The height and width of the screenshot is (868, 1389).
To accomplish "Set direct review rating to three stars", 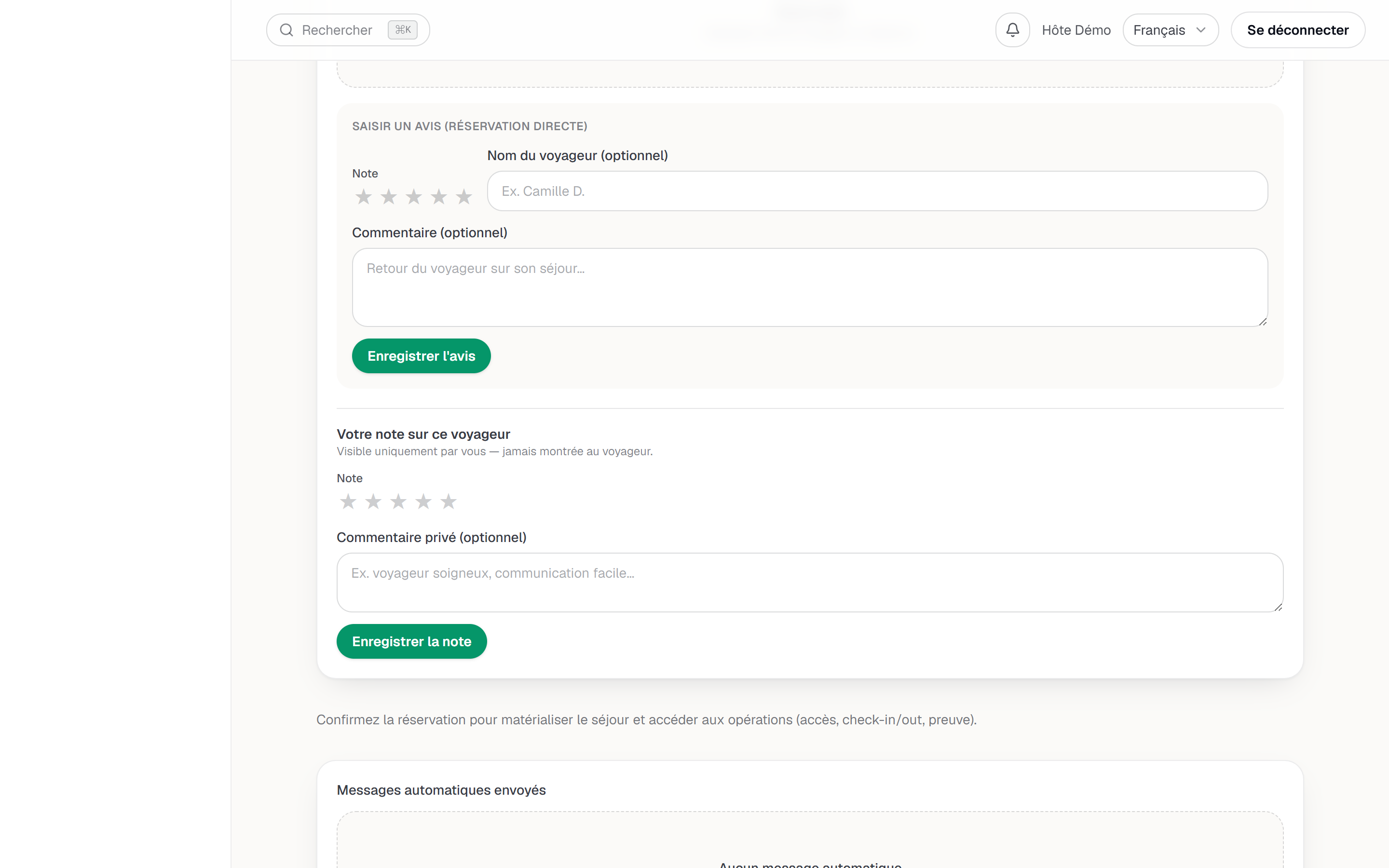I will click(x=414, y=197).
